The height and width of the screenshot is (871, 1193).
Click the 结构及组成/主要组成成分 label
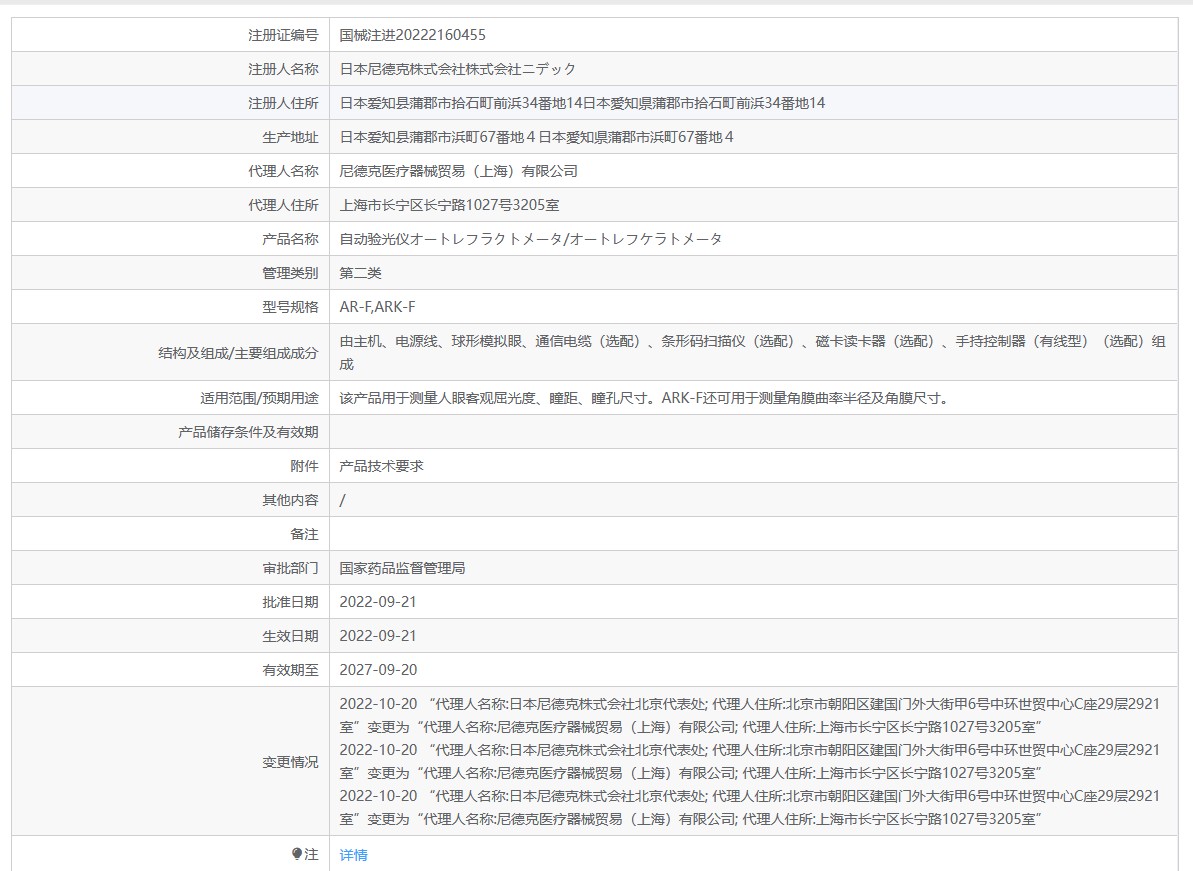(x=238, y=353)
